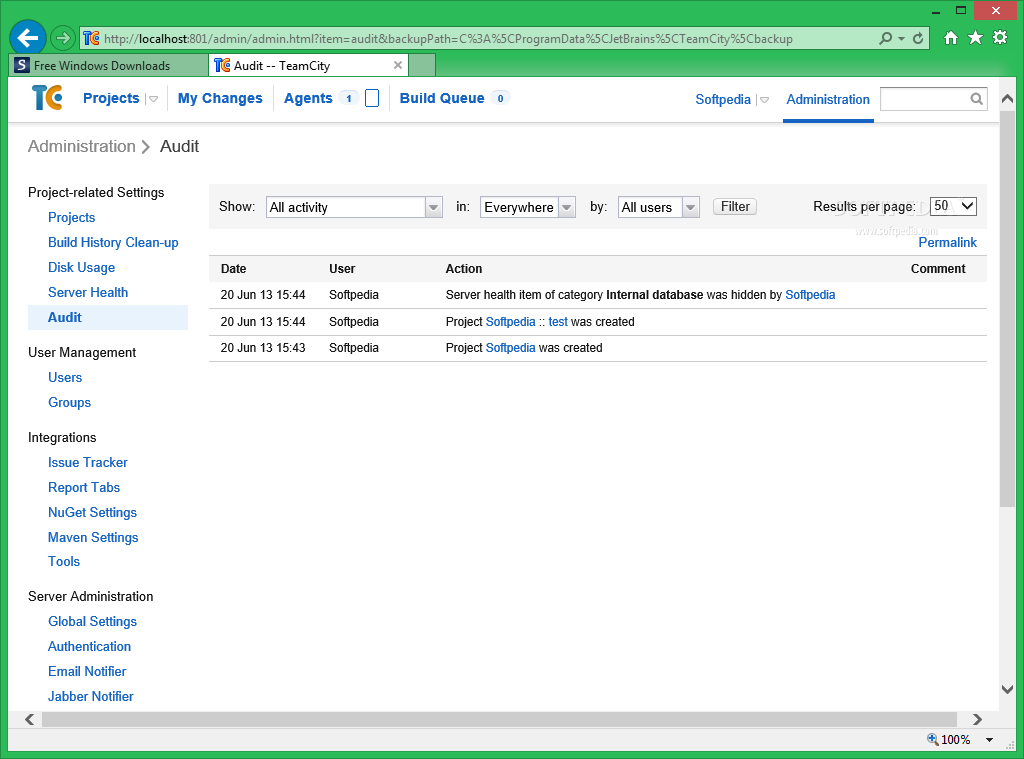Image resolution: width=1024 pixels, height=759 pixels.
Task: Open address bar search dropdown arrow
Action: [901, 39]
